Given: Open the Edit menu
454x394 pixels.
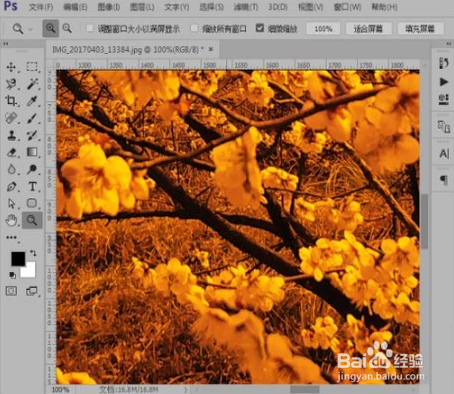Looking at the screenshot, I should click(75, 7).
